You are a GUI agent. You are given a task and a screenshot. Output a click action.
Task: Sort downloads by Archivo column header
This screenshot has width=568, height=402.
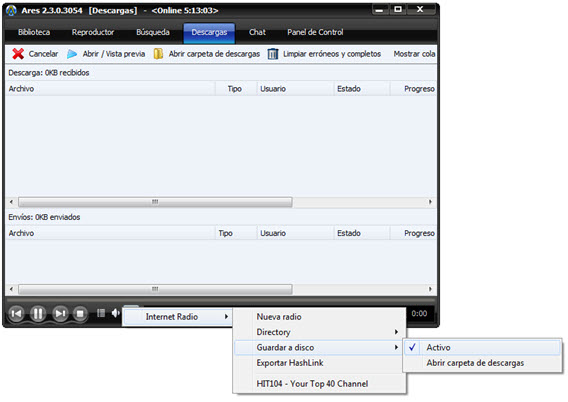point(110,89)
